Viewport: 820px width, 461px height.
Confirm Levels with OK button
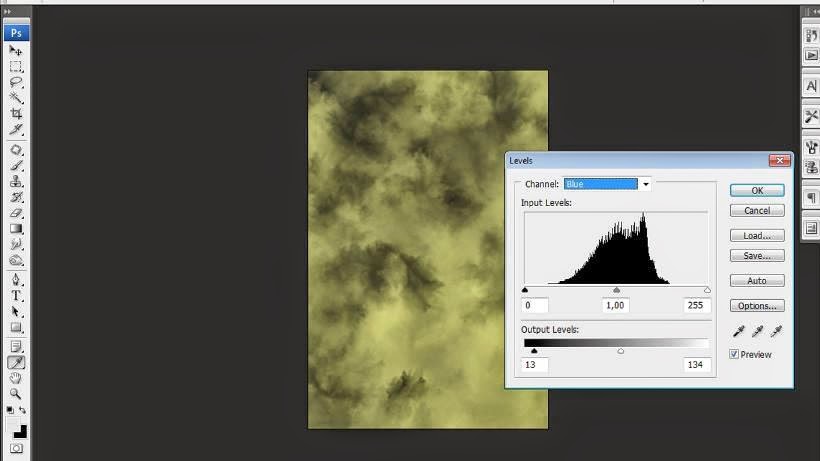[757, 190]
